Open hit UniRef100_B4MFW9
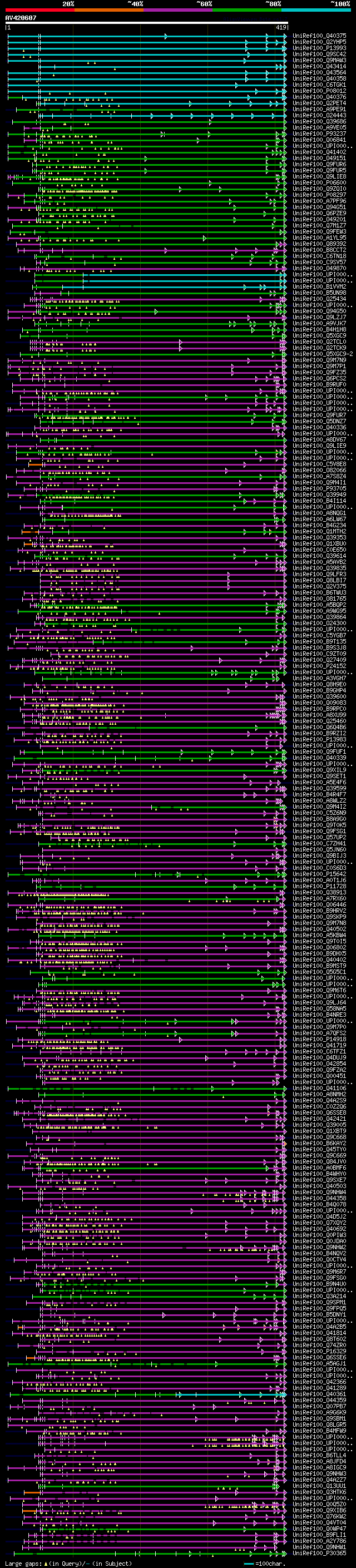This screenshot has width=356, height=1568. point(319,1431)
